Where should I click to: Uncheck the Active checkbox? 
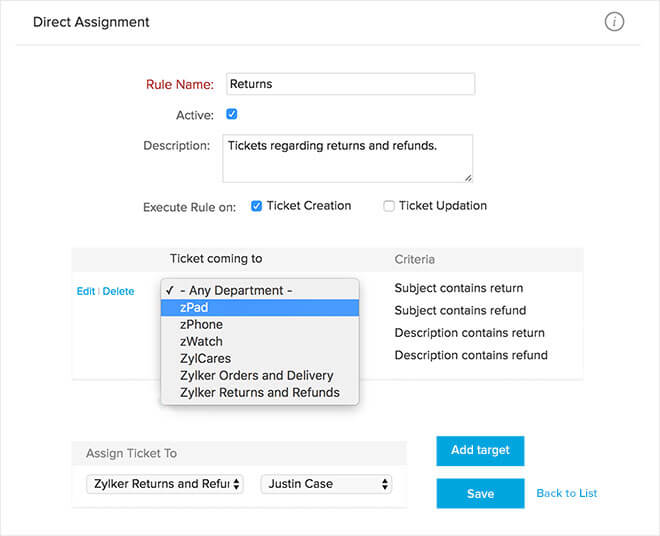[232, 115]
